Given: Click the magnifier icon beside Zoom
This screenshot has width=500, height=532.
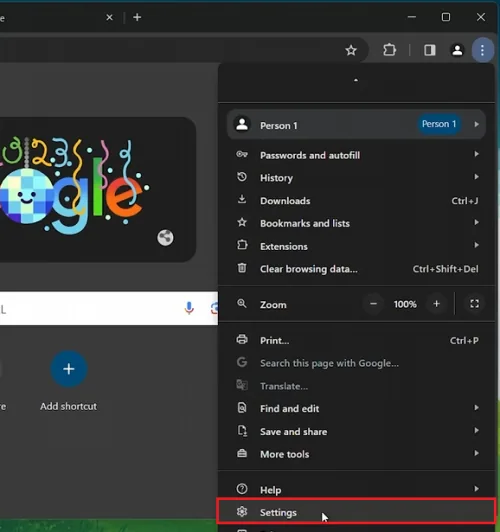Looking at the screenshot, I should coord(242,303).
